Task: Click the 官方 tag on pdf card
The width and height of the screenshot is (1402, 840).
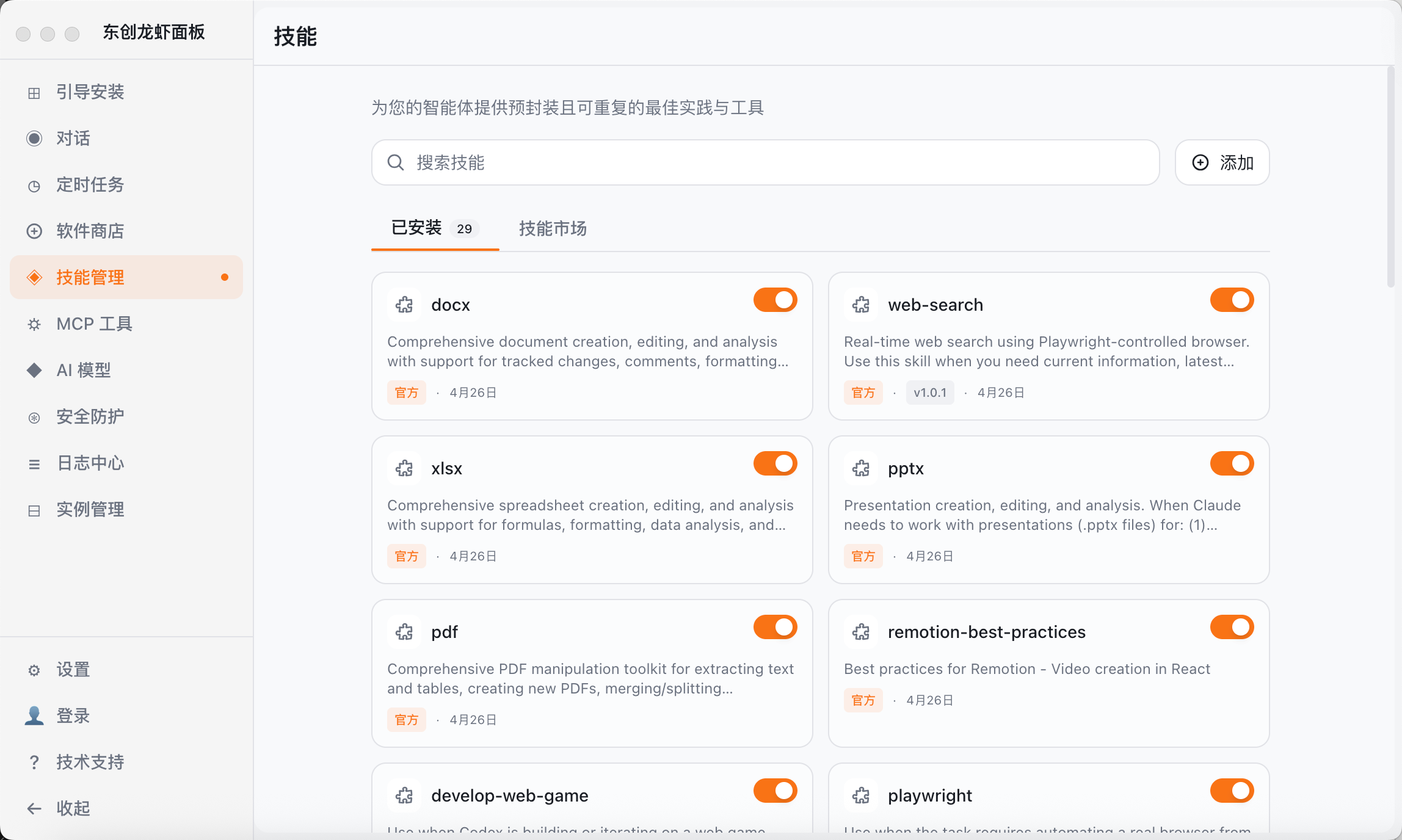Action: (x=407, y=720)
